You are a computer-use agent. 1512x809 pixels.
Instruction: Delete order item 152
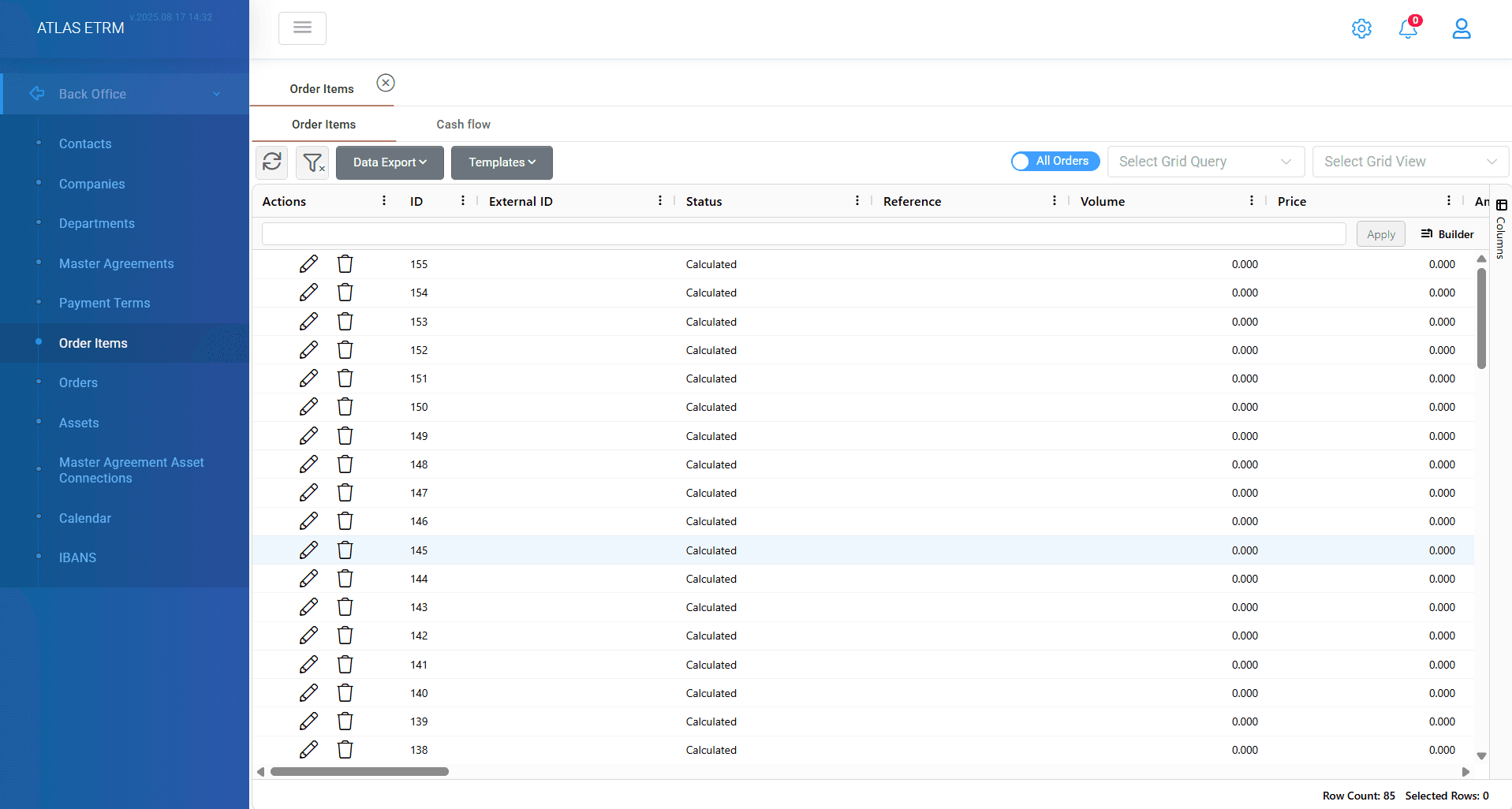[345, 350]
